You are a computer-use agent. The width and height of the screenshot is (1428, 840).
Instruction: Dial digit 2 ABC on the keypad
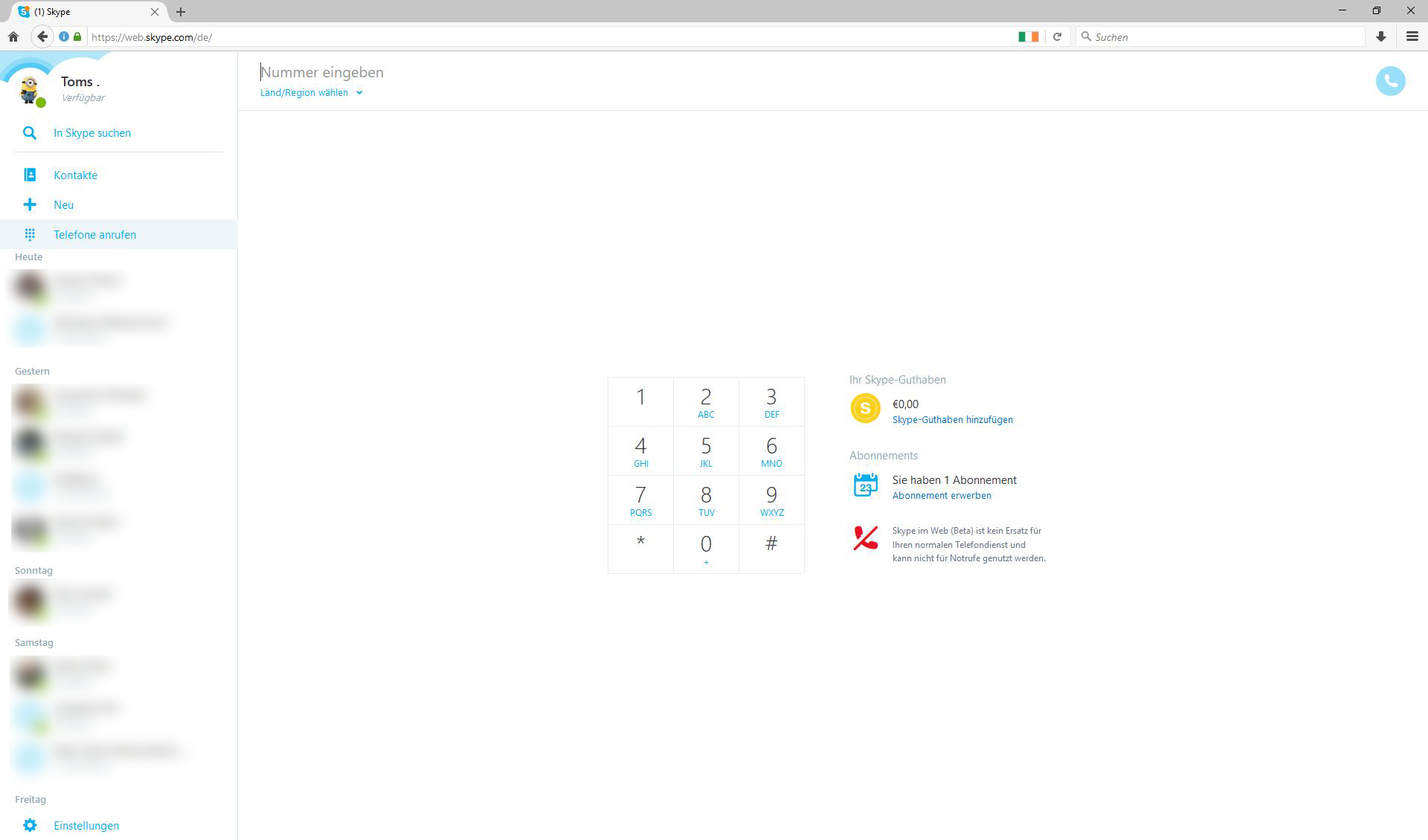coord(706,401)
